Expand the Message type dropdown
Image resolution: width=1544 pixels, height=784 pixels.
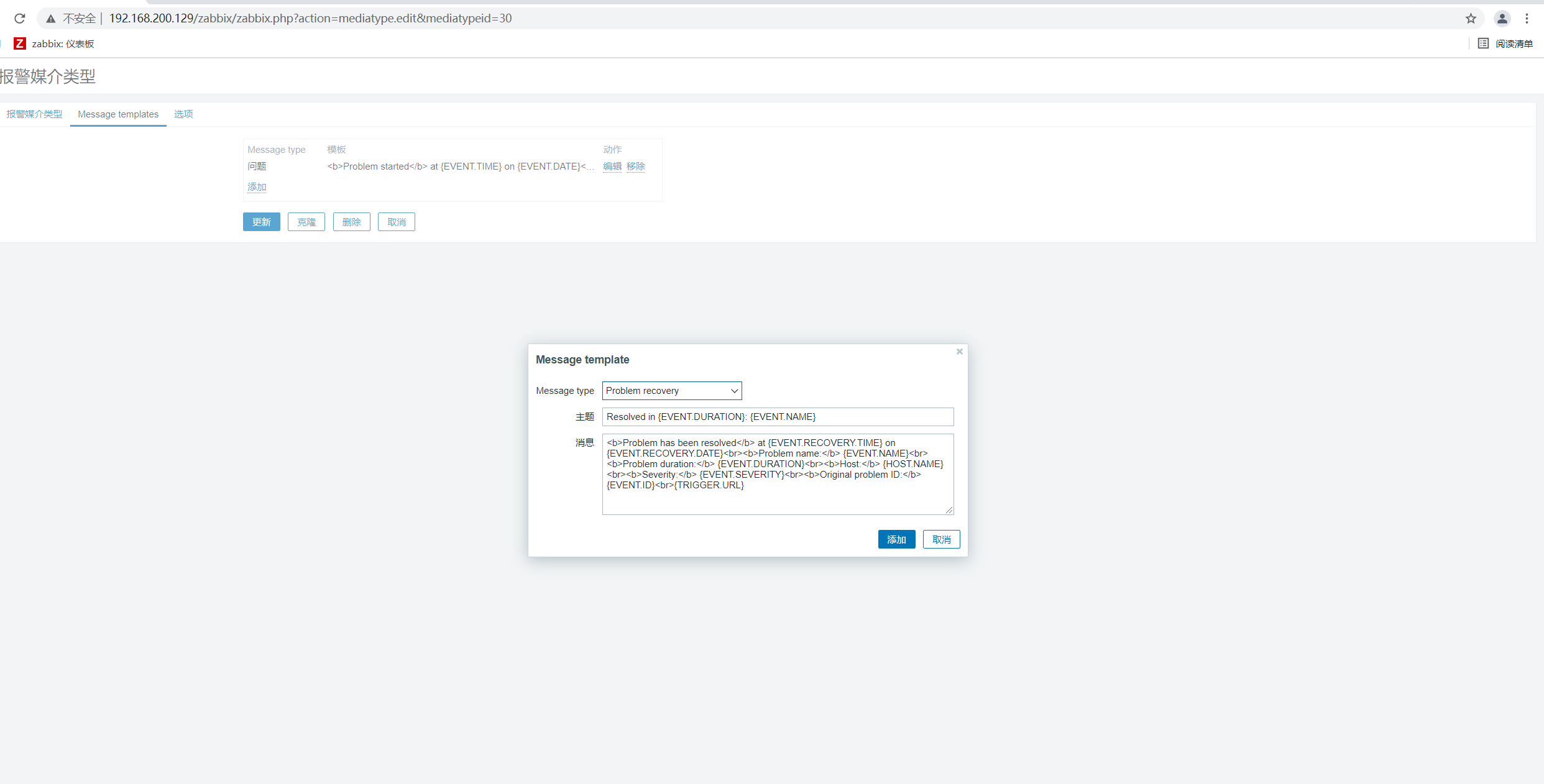(x=671, y=391)
